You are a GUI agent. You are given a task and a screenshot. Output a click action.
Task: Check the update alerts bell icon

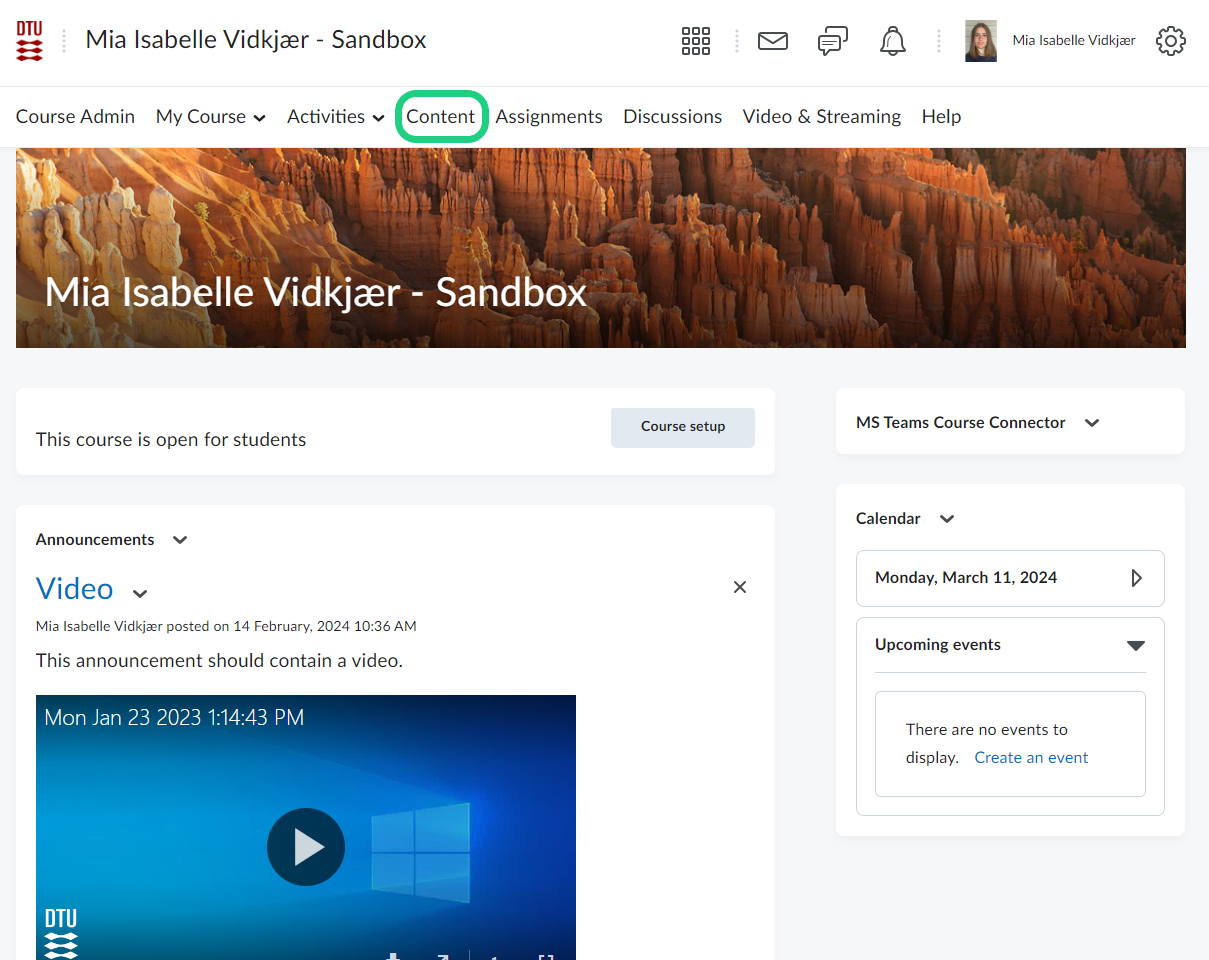892,41
